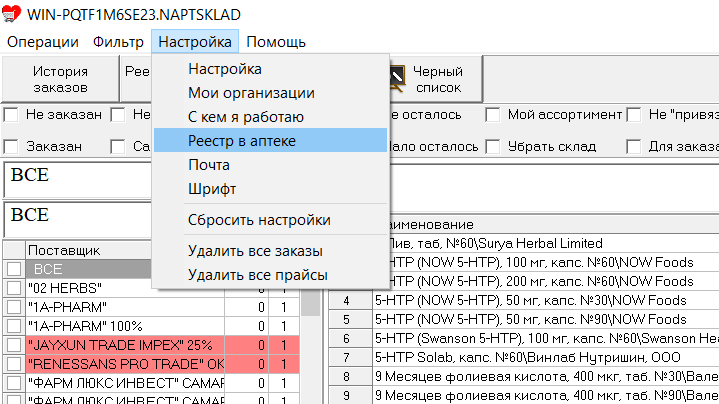
Task: Enable Убрать склад checkbox
Action: pyautogui.click(x=493, y=147)
